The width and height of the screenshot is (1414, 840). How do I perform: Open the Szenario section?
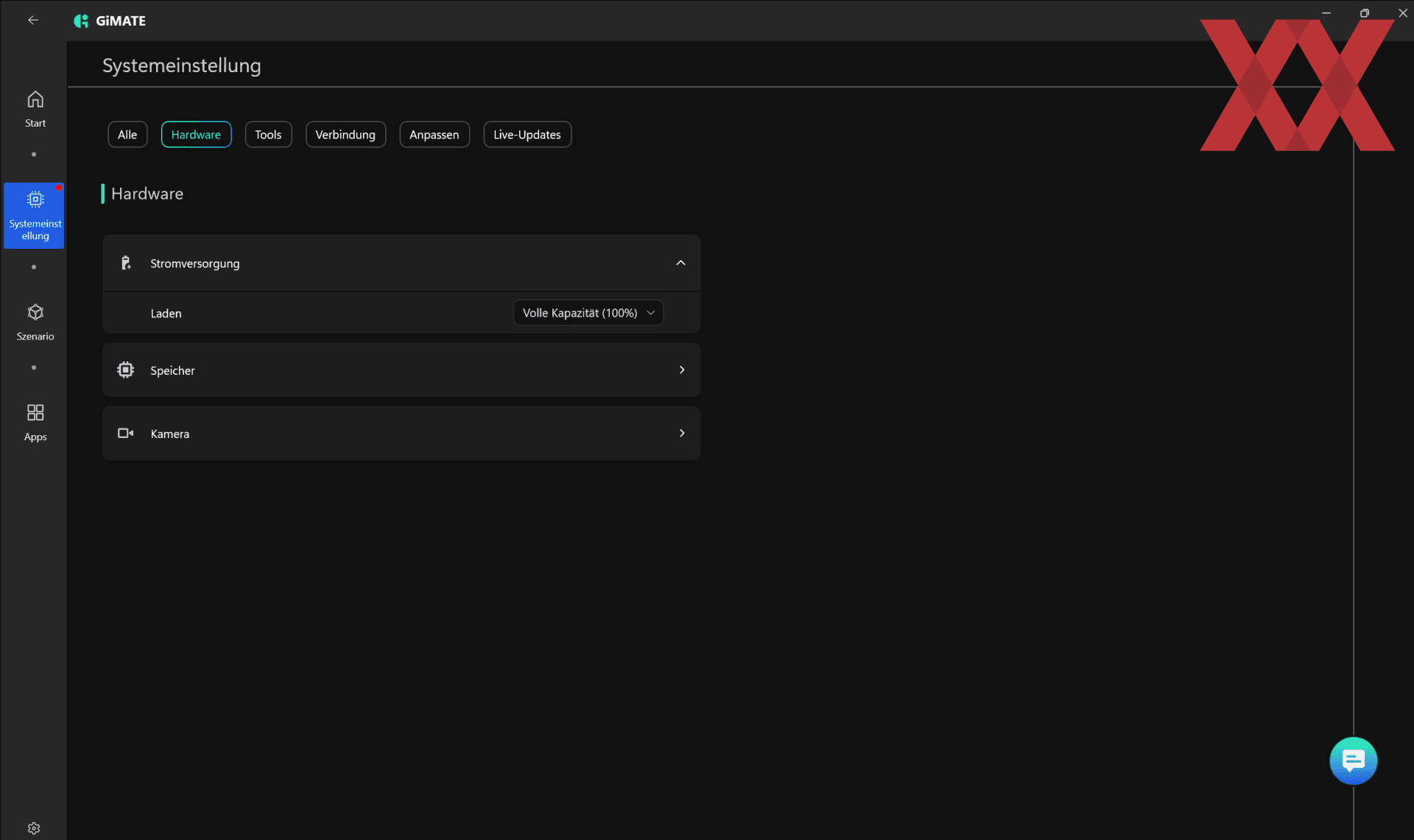coord(35,322)
